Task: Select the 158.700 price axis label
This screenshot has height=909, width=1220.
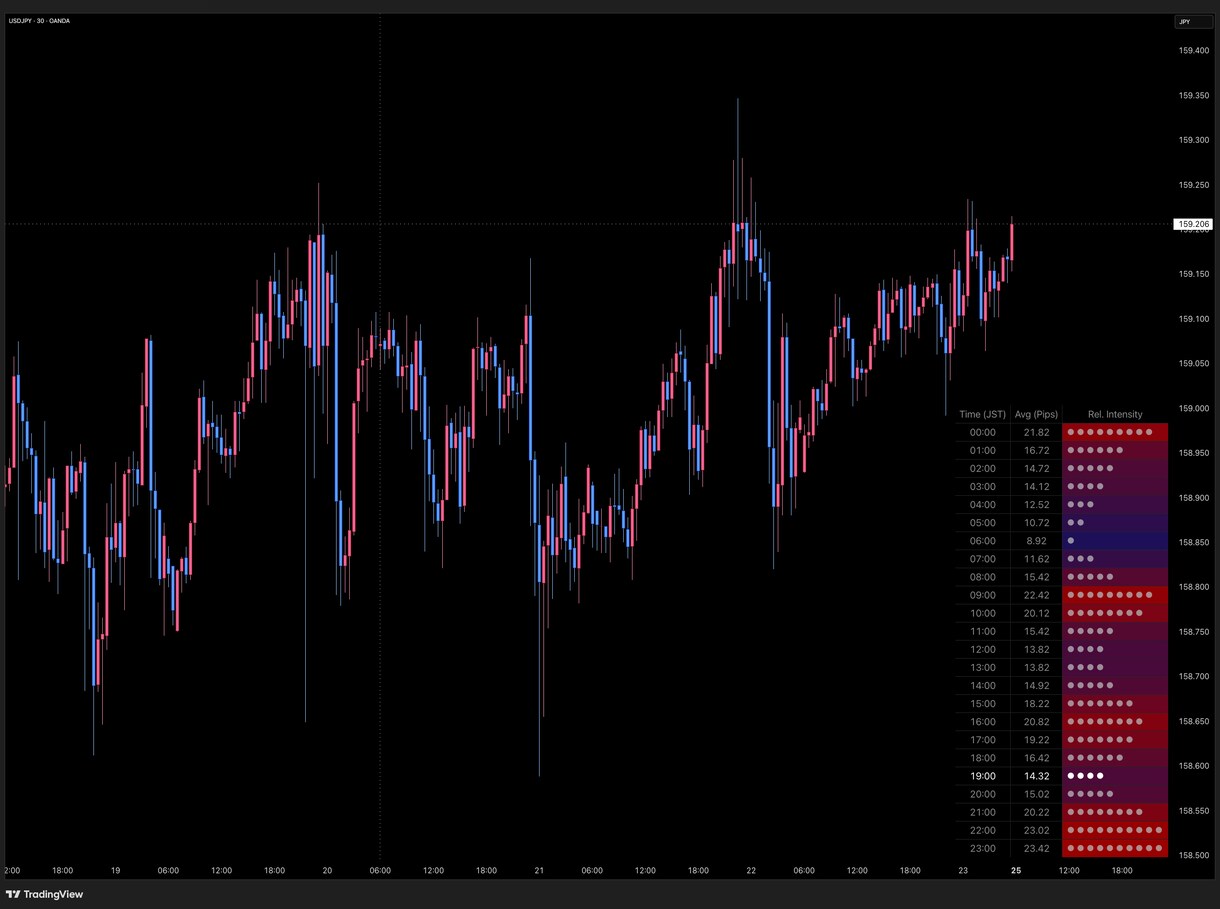Action: coord(1194,677)
